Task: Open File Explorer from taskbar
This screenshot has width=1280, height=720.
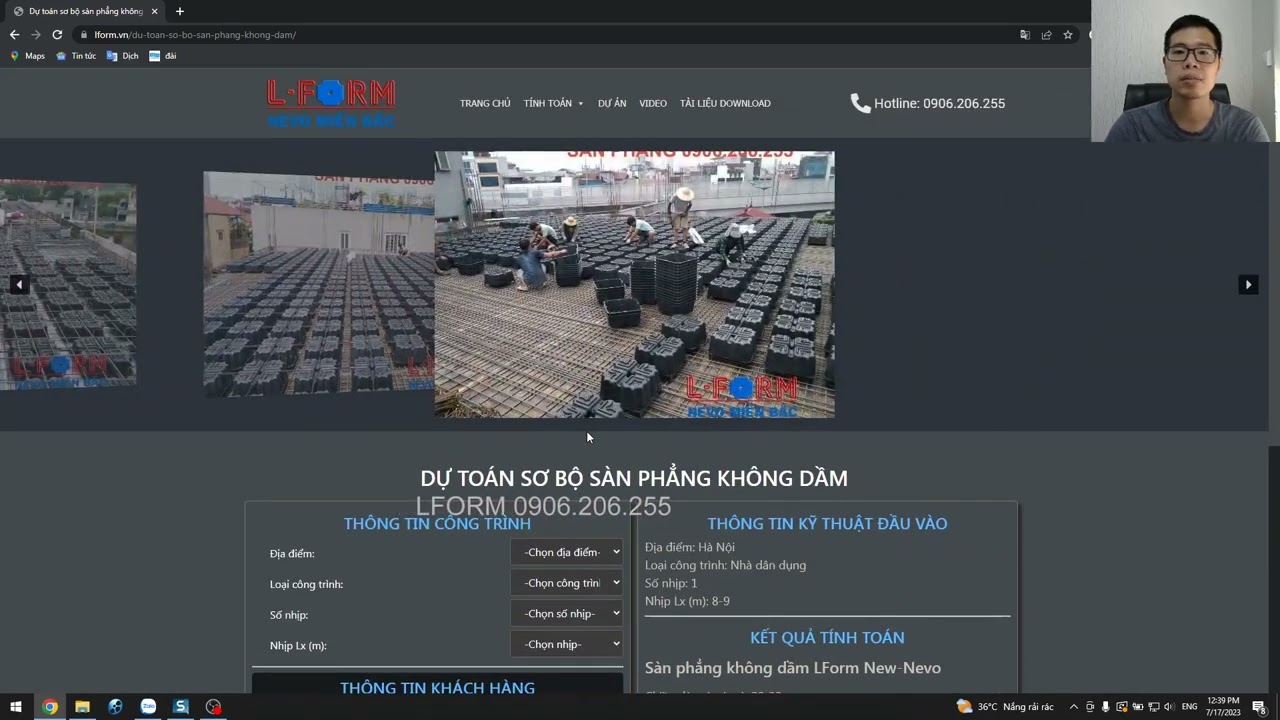Action: 82,706
